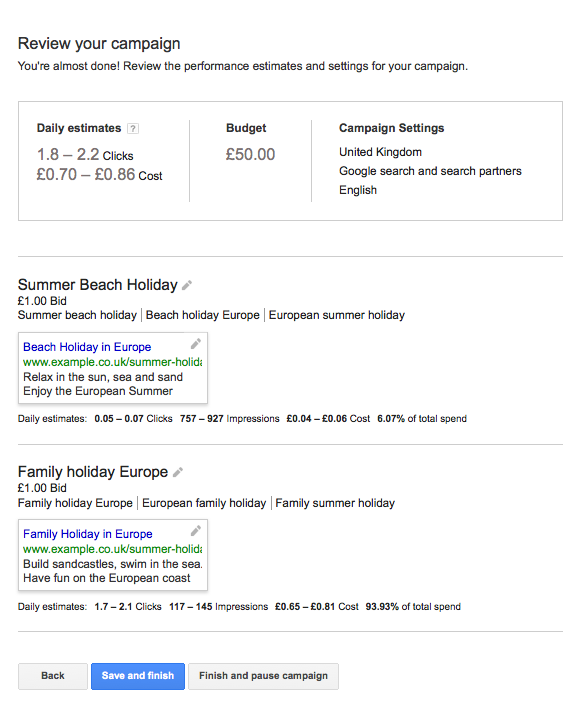Image resolution: width=582 pixels, height=709 pixels.
Task: Click the Beach holiday Europe keyword
Action: click(x=203, y=315)
